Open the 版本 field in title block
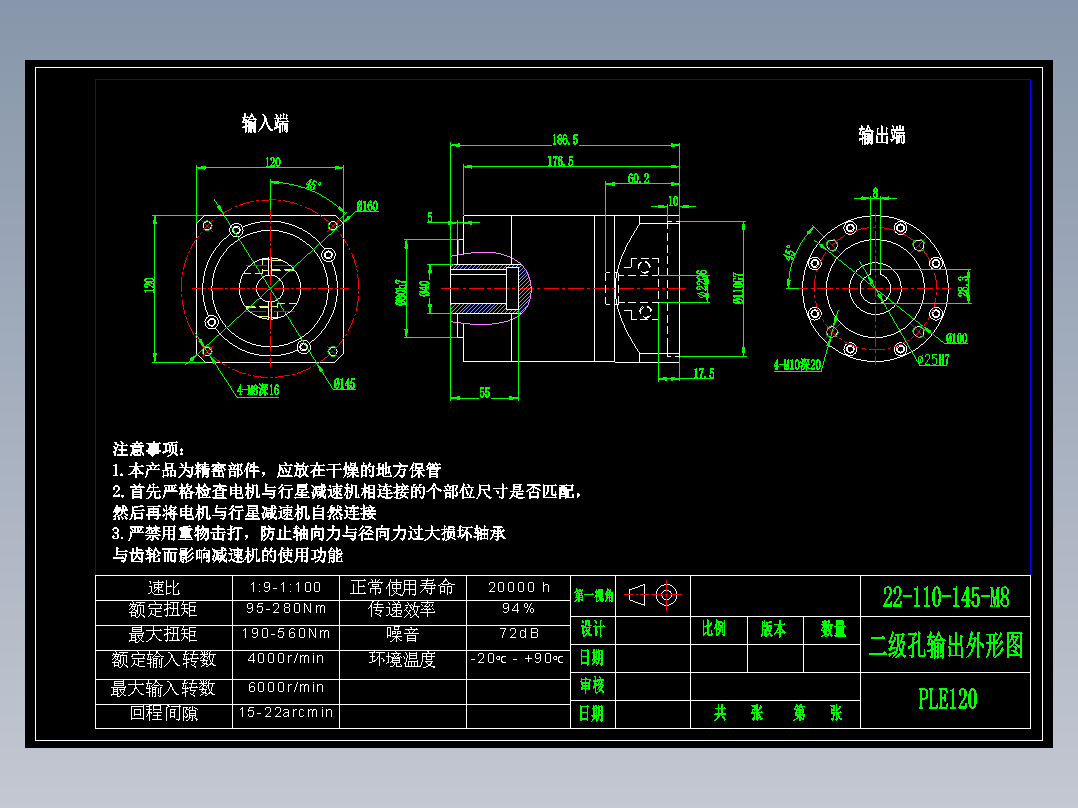Screen dimensions: 1078x808 (x=770, y=630)
